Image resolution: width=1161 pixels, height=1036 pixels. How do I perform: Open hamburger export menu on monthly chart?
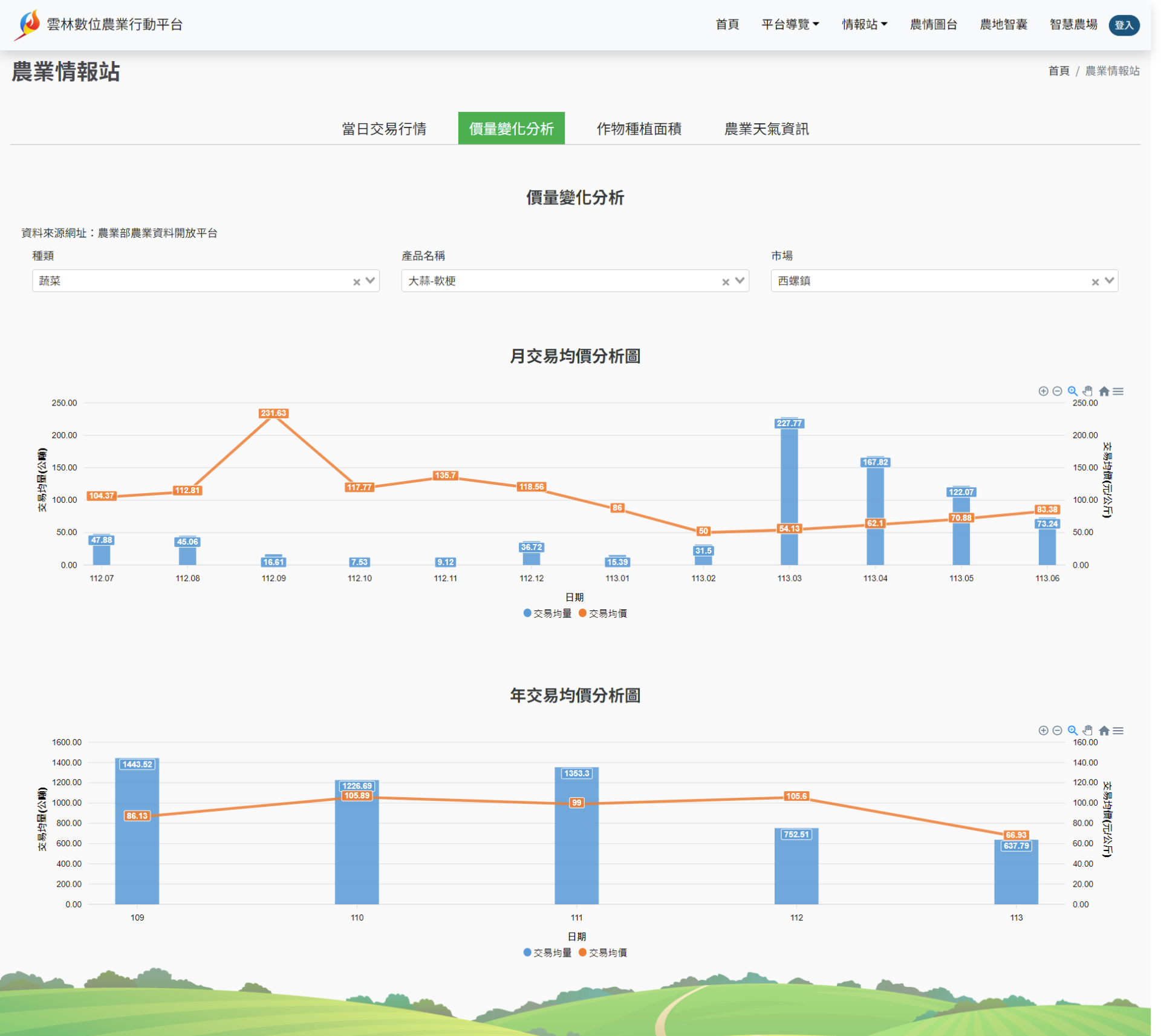pyautogui.click(x=1118, y=391)
